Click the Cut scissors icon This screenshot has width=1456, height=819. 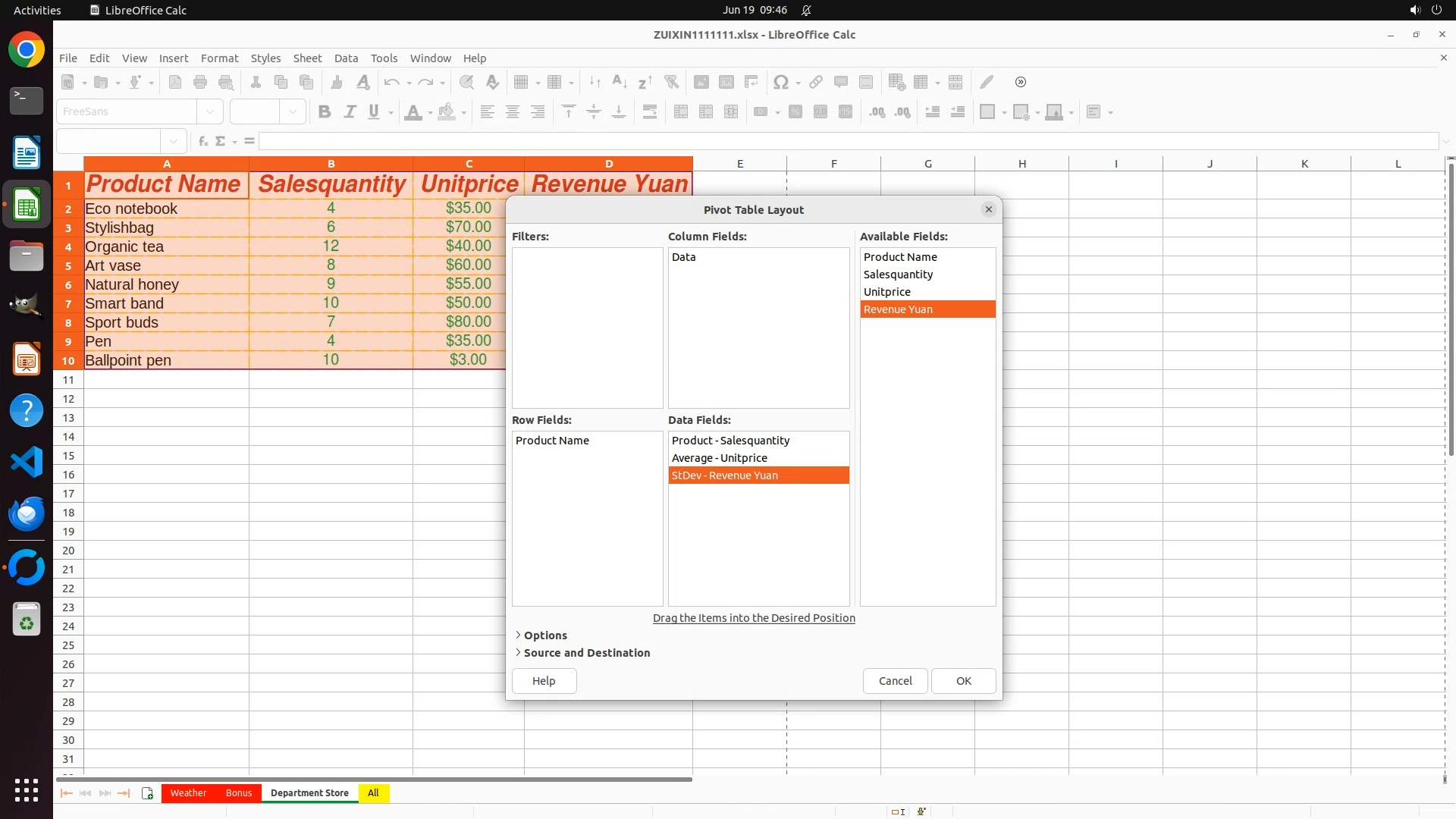click(x=256, y=82)
